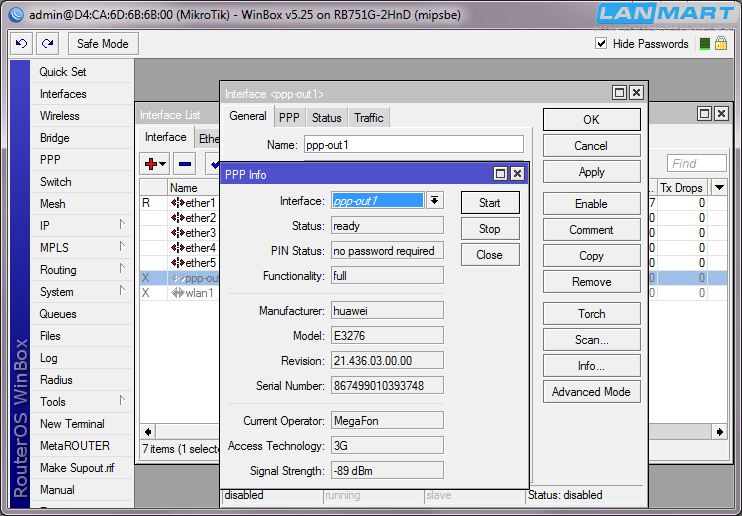Click the Find search field
The image size is (742, 516).
[x=697, y=163]
